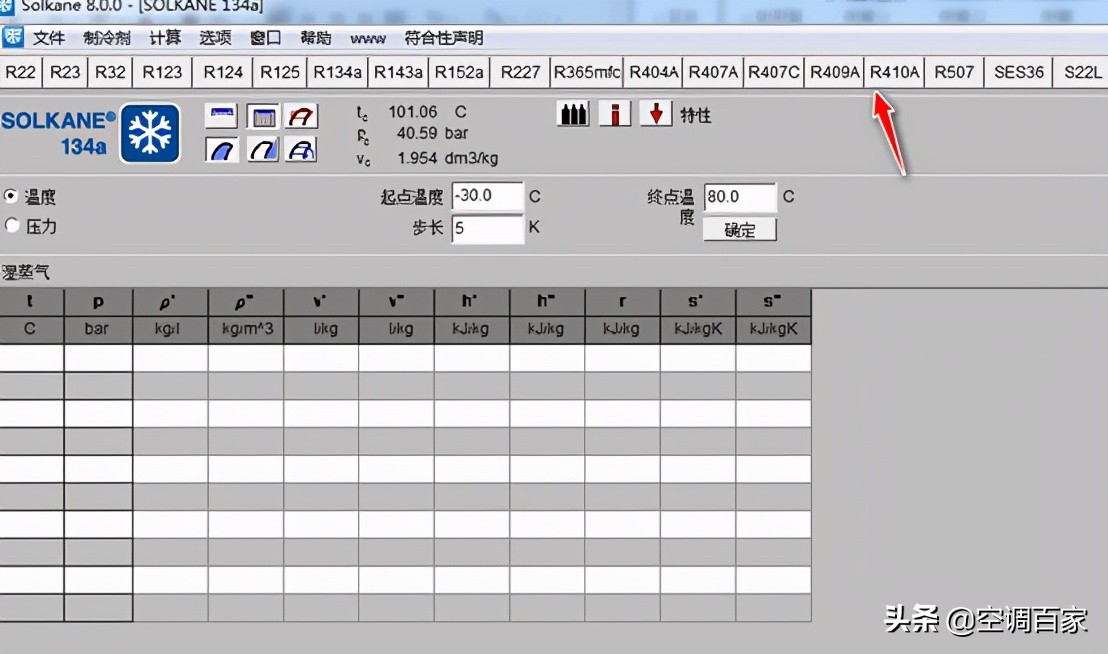Open the 制冷剂 menu
This screenshot has width=1108, height=654.
coord(107,37)
